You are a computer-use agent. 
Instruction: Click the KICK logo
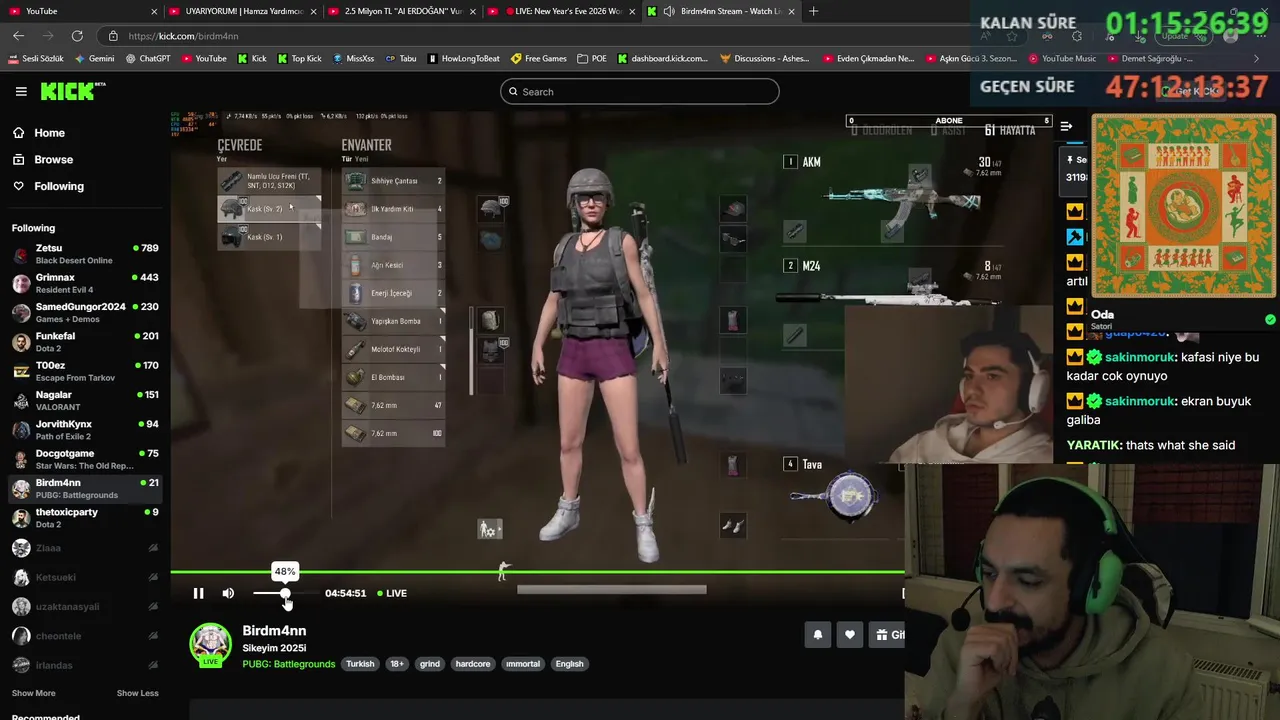[x=72, y=91]
